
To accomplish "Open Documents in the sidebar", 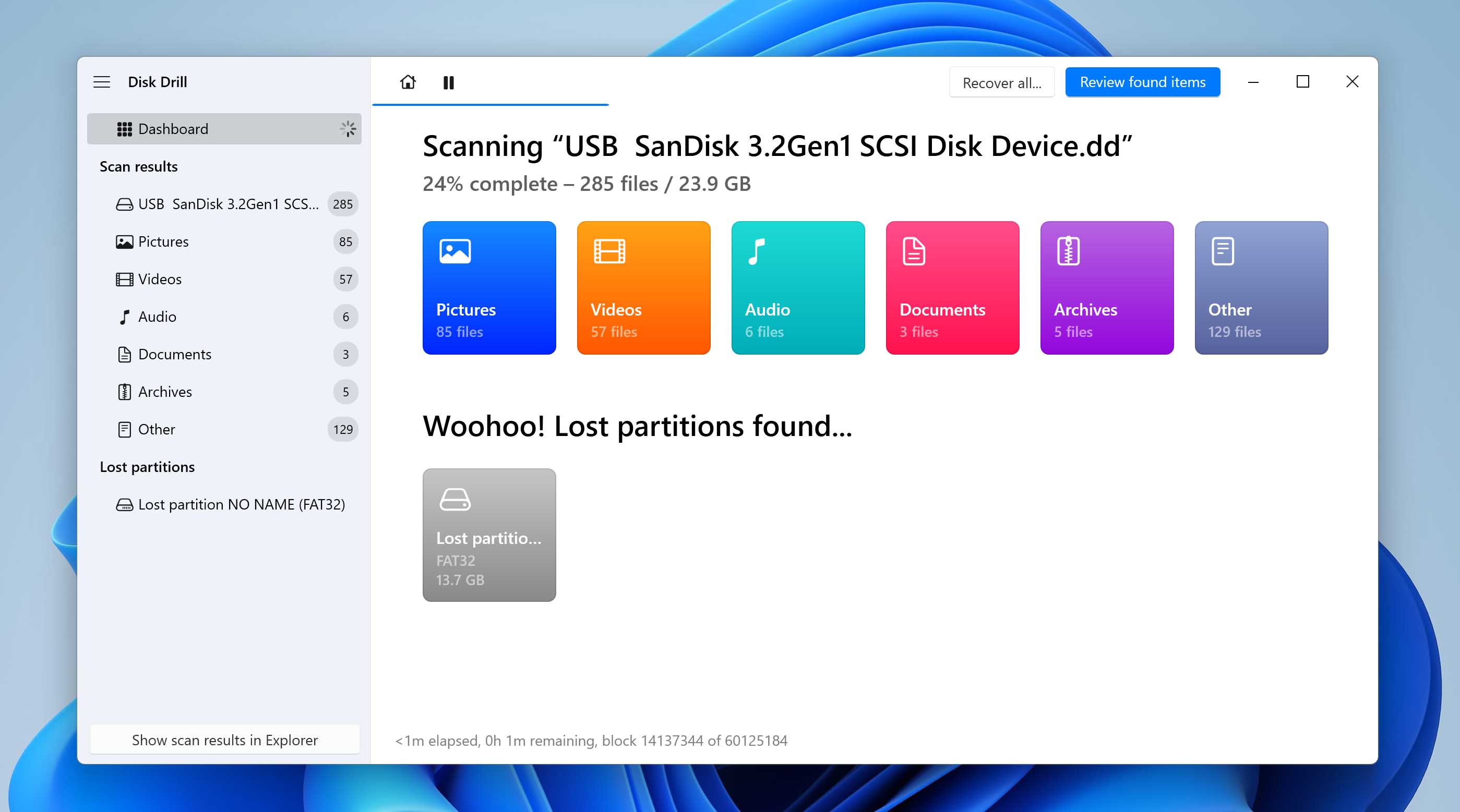I will click(x=224, y=354).
